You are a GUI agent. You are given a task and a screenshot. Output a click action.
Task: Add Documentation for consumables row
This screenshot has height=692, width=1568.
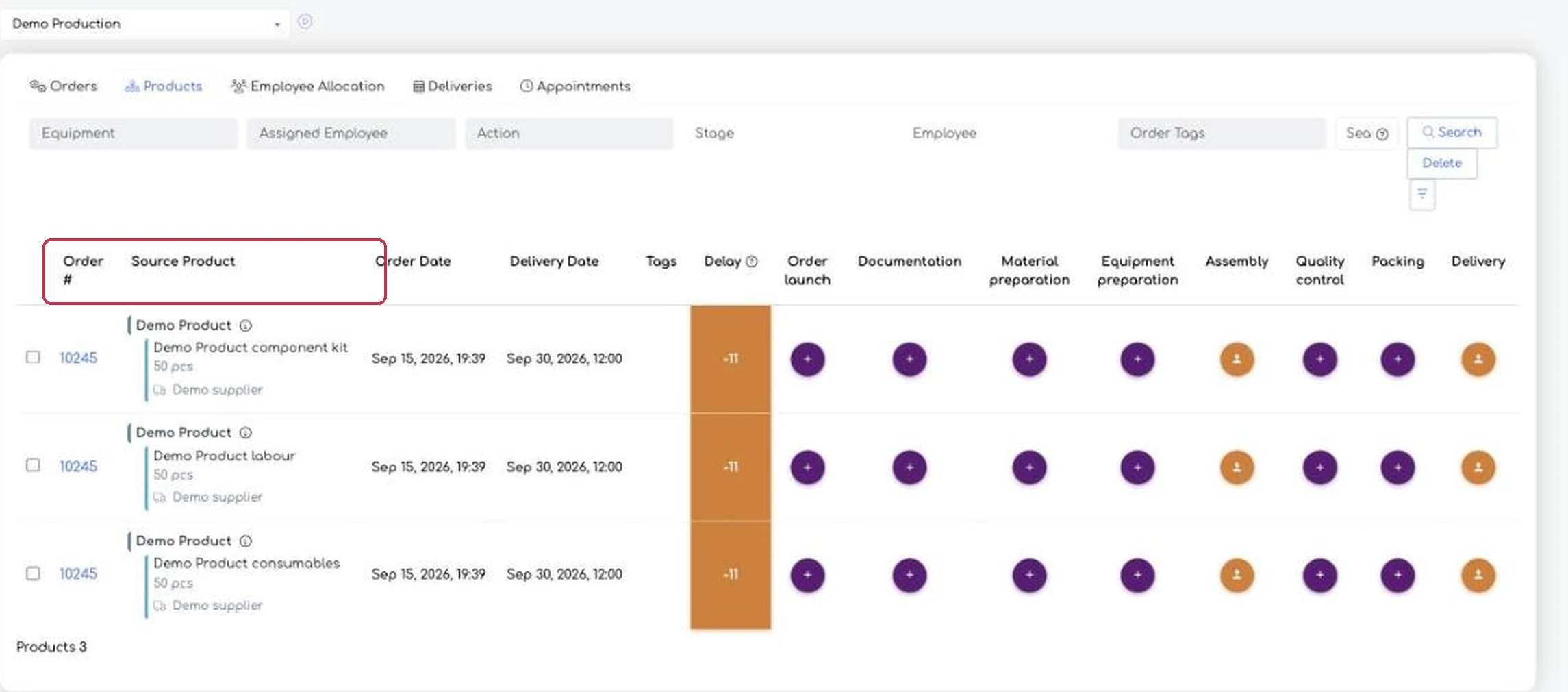point(909,575)
